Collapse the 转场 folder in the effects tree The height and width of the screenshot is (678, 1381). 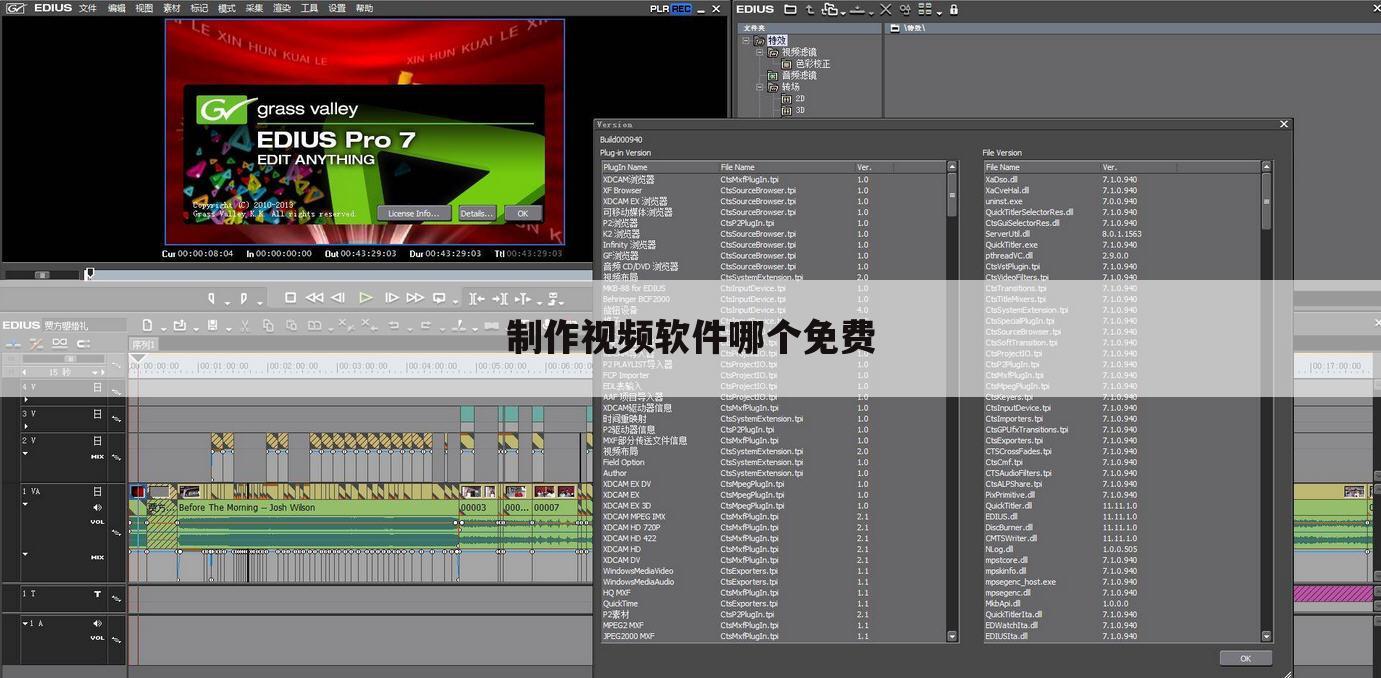click(x=760, y=87)
